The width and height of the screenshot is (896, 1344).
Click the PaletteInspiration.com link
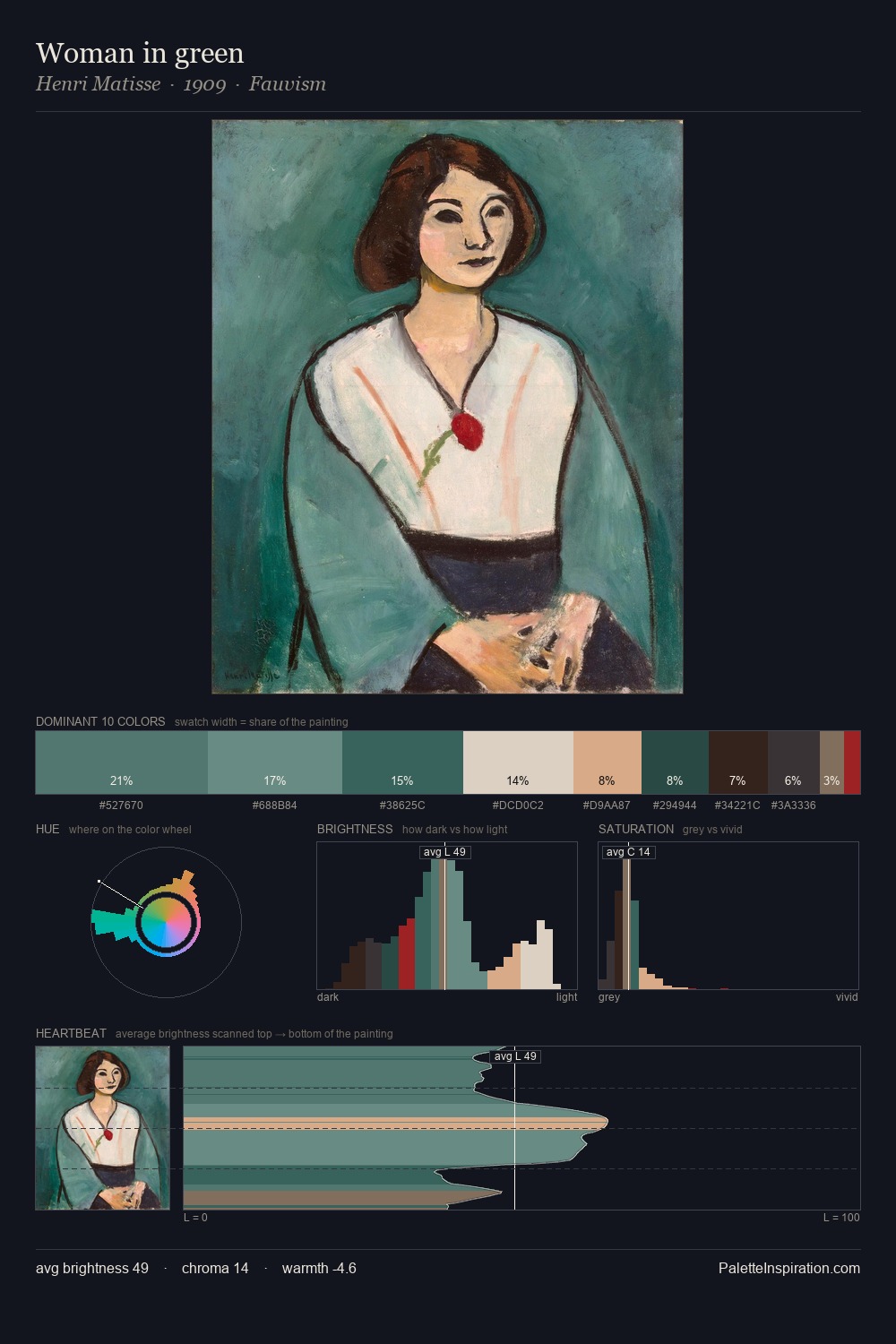pos(789,1268)
